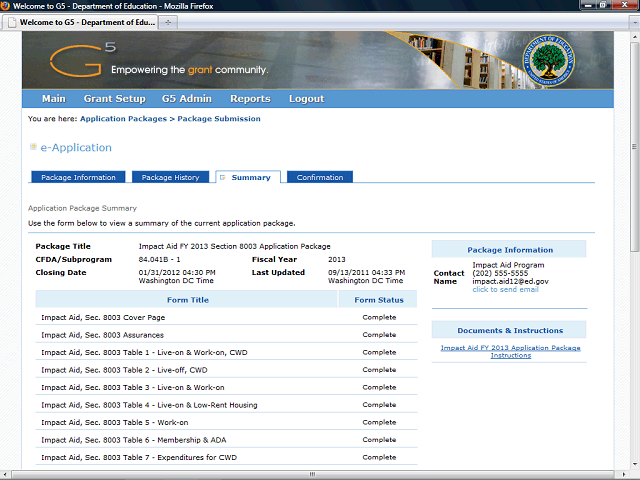This screenshot has height=480, width=640.
Task: Open the Main menu
Action: [x=53, y=99]
